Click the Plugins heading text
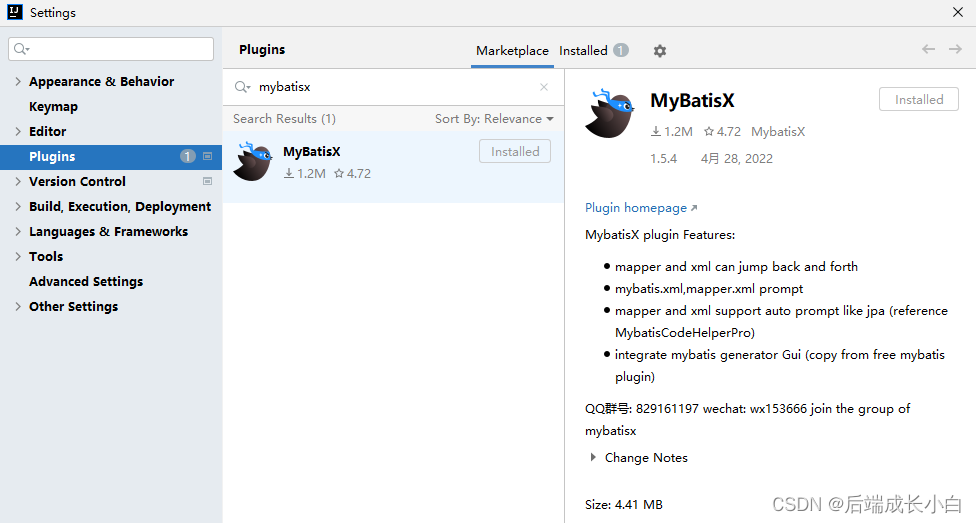Screen dimensions: 976x523 click(262, 50)
